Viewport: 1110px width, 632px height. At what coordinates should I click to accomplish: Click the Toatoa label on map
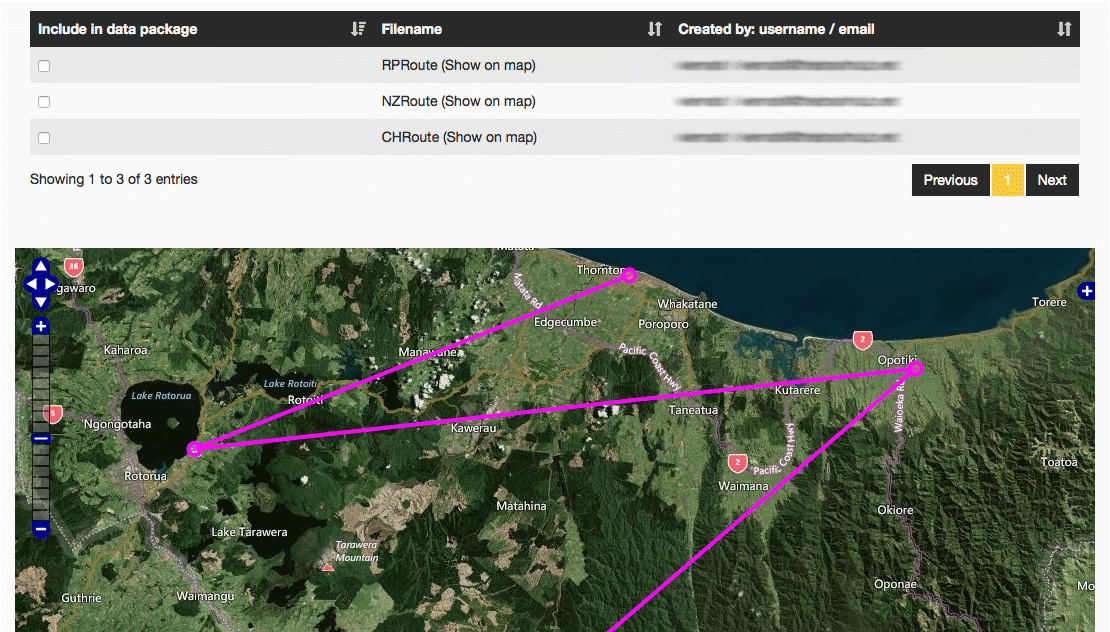point(1059,462)
